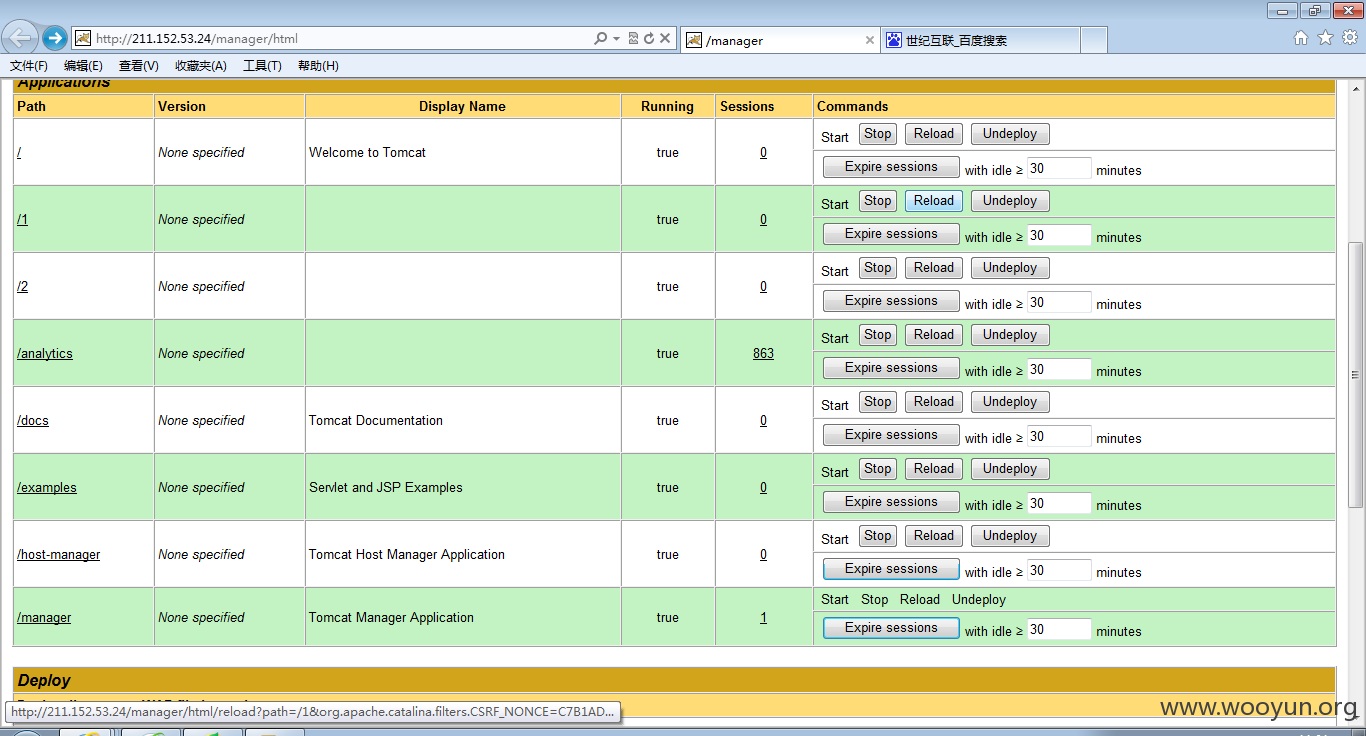Stop the /host-manager application
This screenshot has width=1366, height=736.
(878, 536)
